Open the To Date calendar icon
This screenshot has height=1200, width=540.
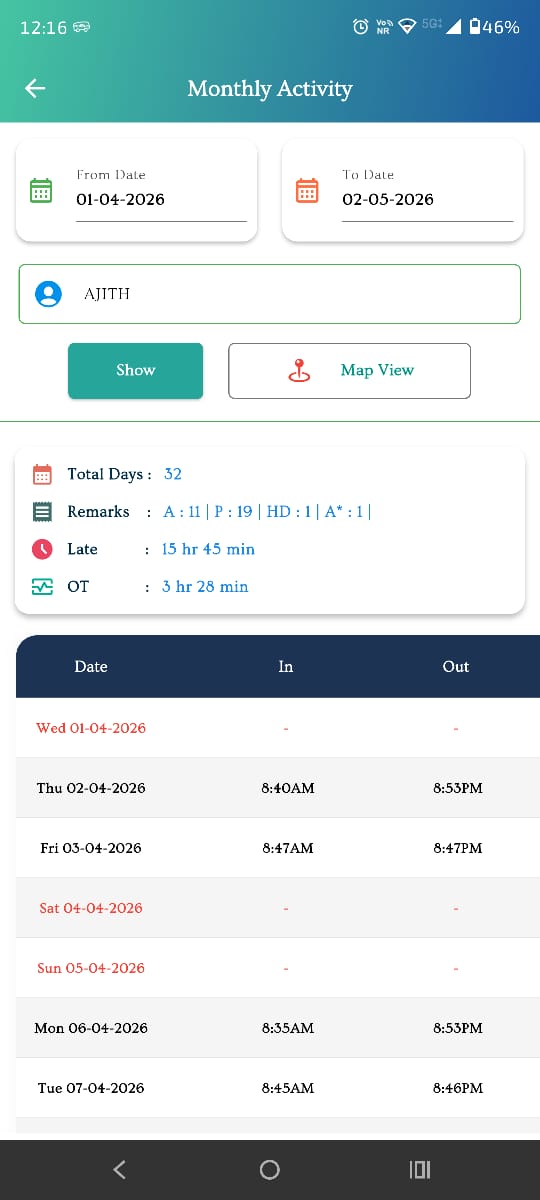(x=307, y=190)
